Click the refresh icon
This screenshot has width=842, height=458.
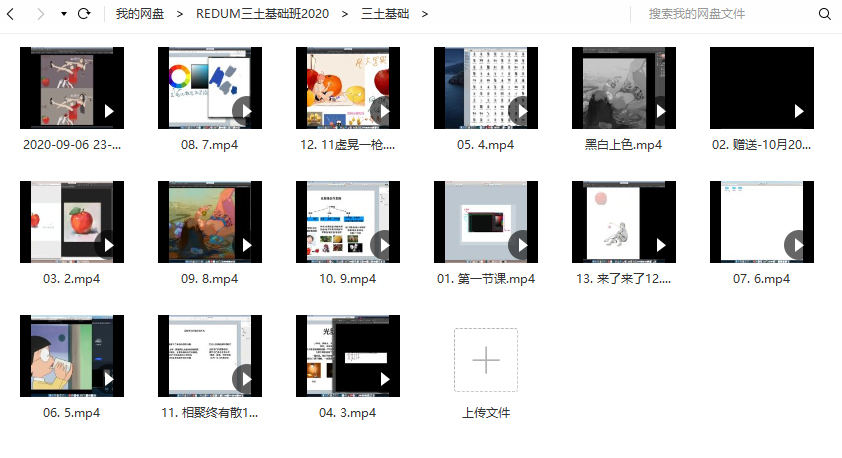click(84, 14)
